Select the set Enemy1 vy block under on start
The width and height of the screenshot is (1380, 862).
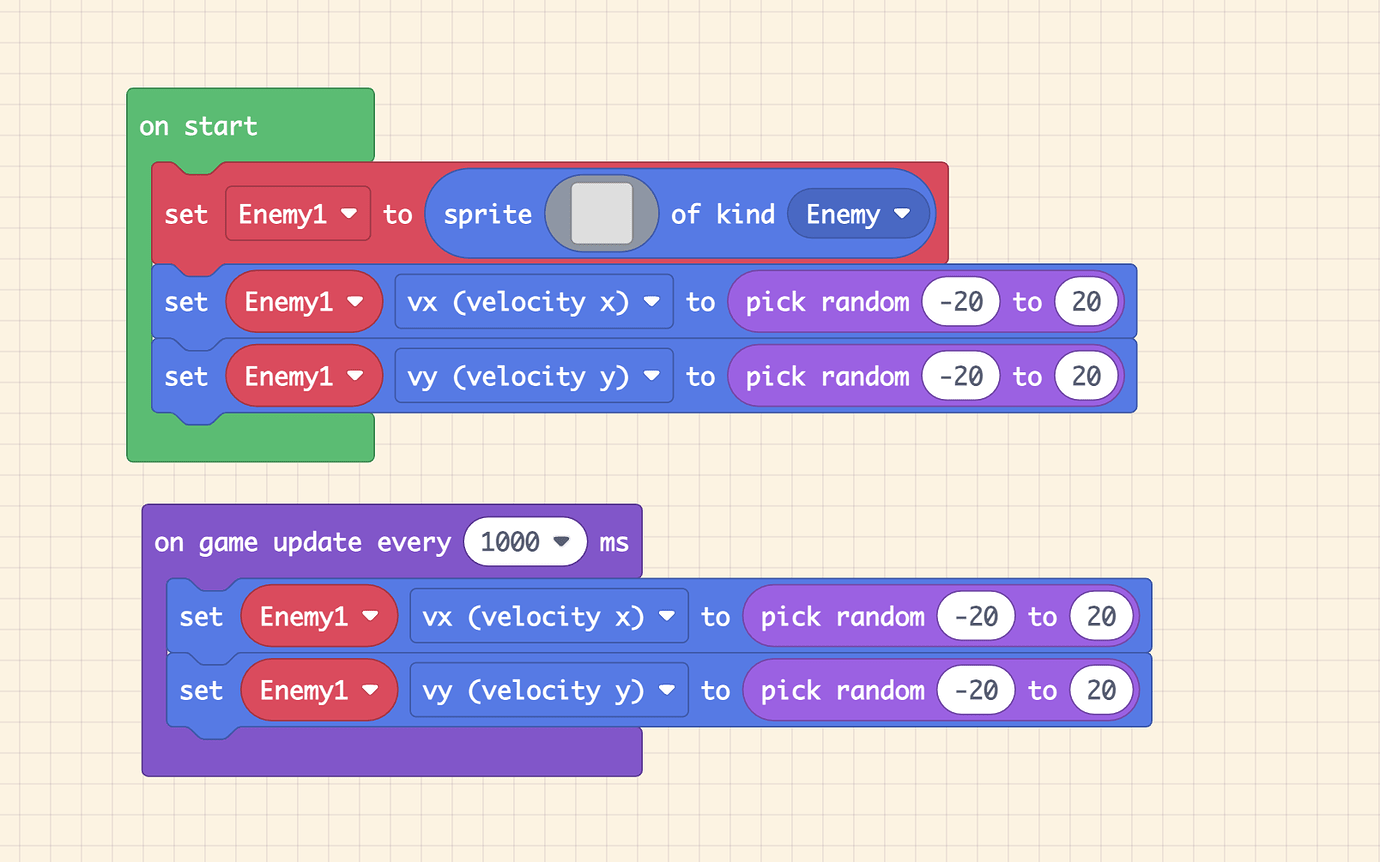187,375
